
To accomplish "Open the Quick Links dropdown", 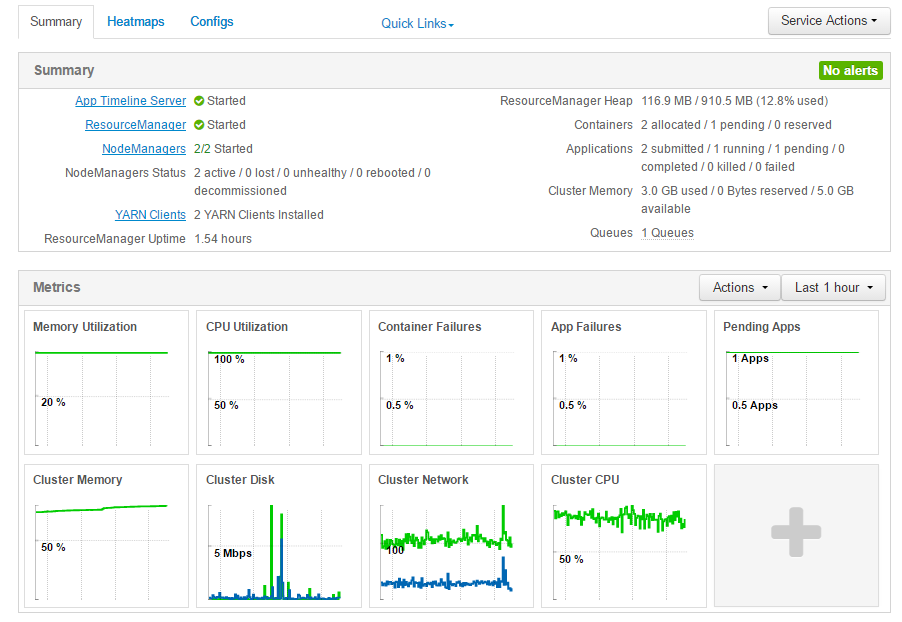I will tap(416, 23).
